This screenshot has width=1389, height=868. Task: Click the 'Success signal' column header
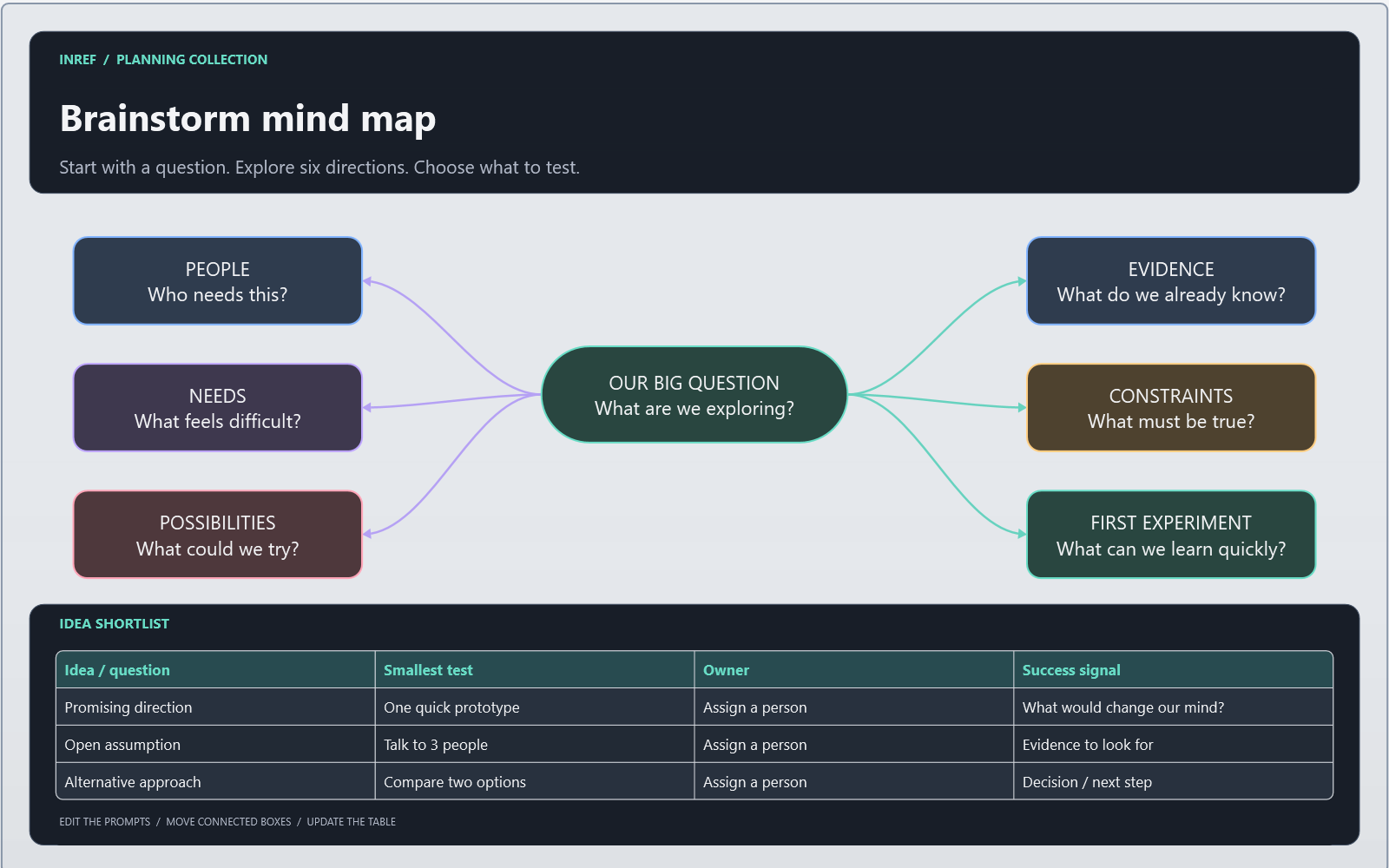(1173, 670)
